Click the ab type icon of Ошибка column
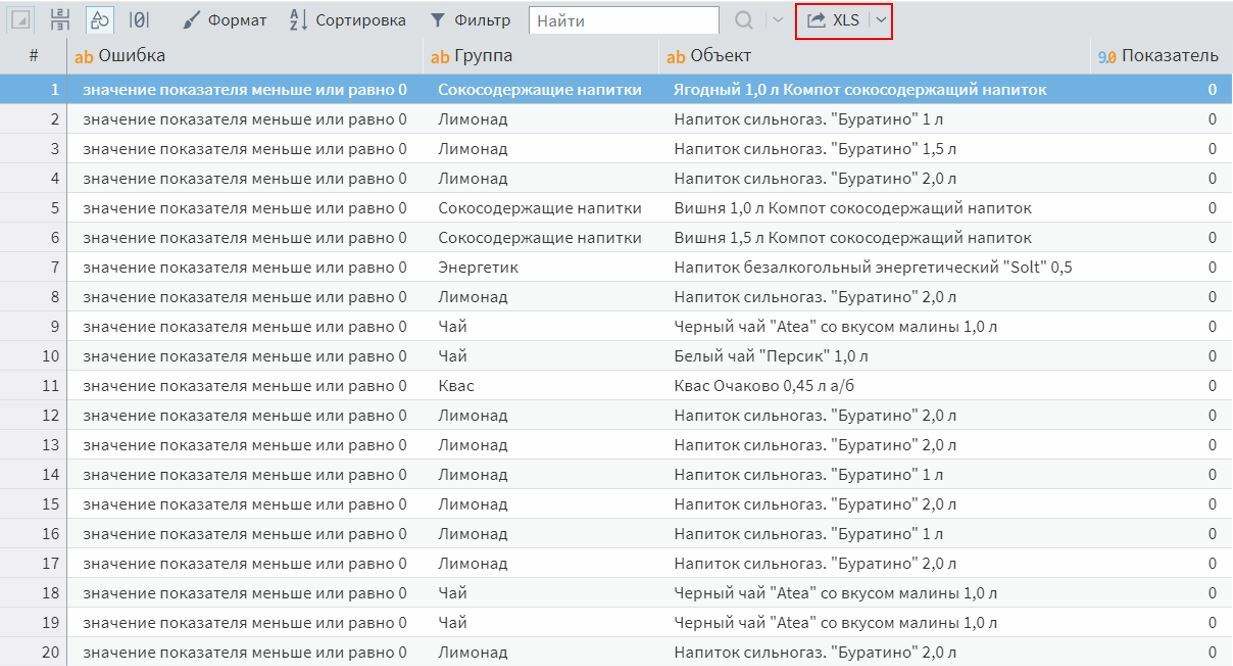This screenshot has width=1233, height=666. 84,57
